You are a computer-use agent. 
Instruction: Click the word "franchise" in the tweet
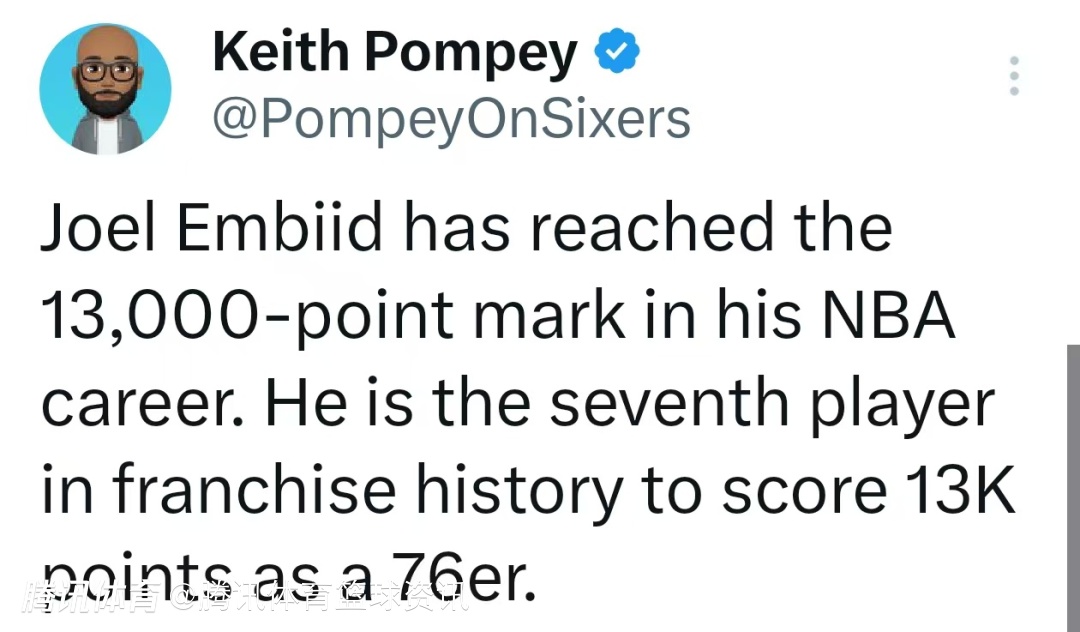pyautogui.click(x=255, y=490)
